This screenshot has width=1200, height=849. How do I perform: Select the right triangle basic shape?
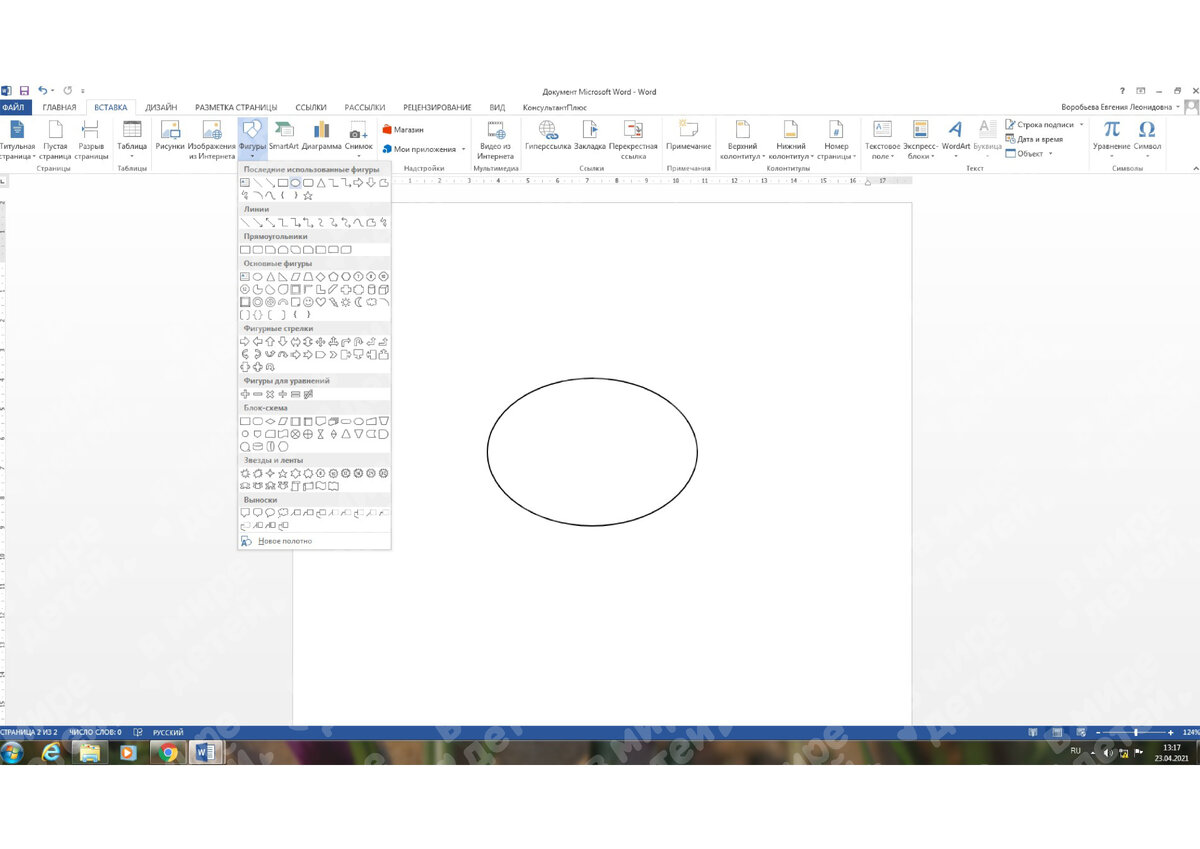coord(283,276)
